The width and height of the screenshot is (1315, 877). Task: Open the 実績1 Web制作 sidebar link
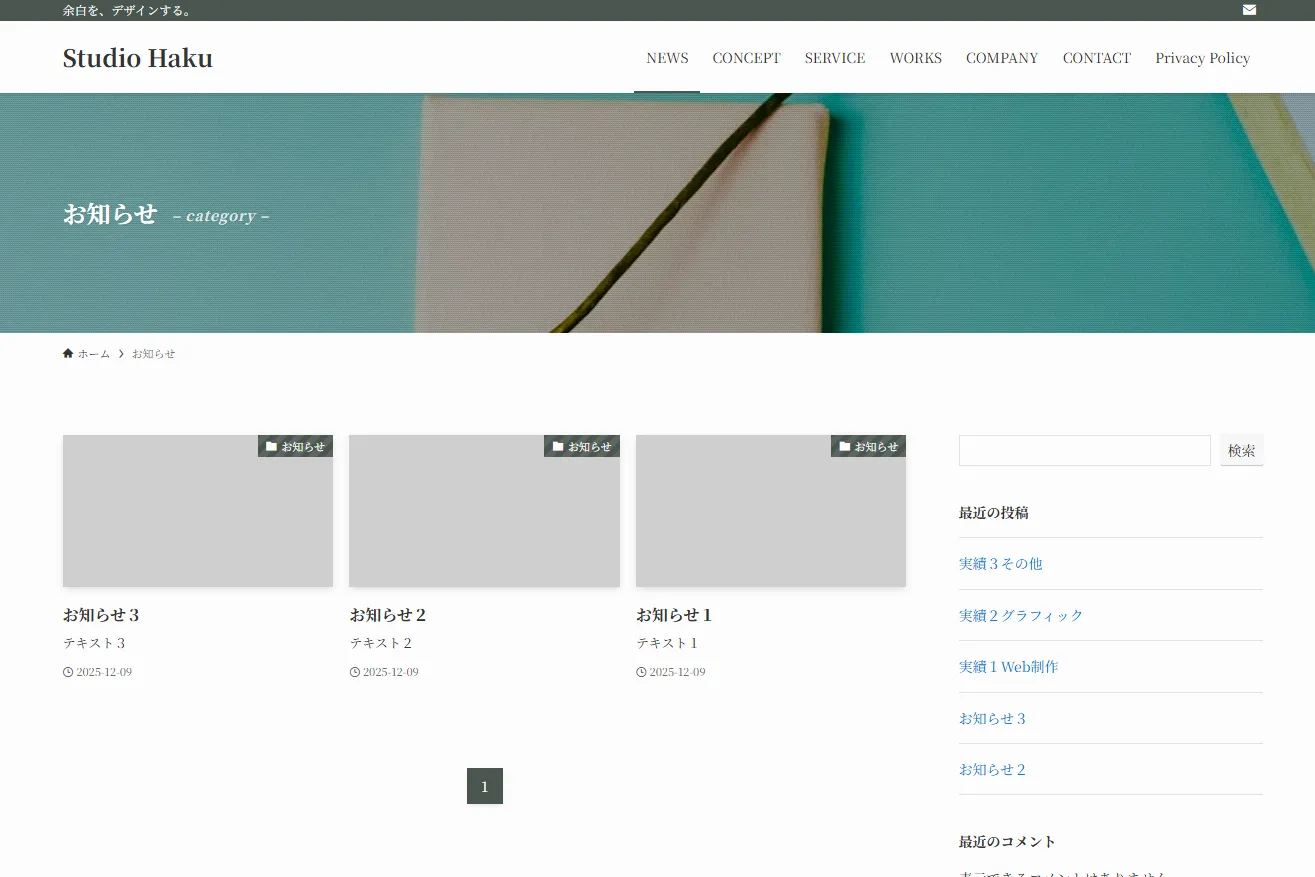tap(1008, 666)
